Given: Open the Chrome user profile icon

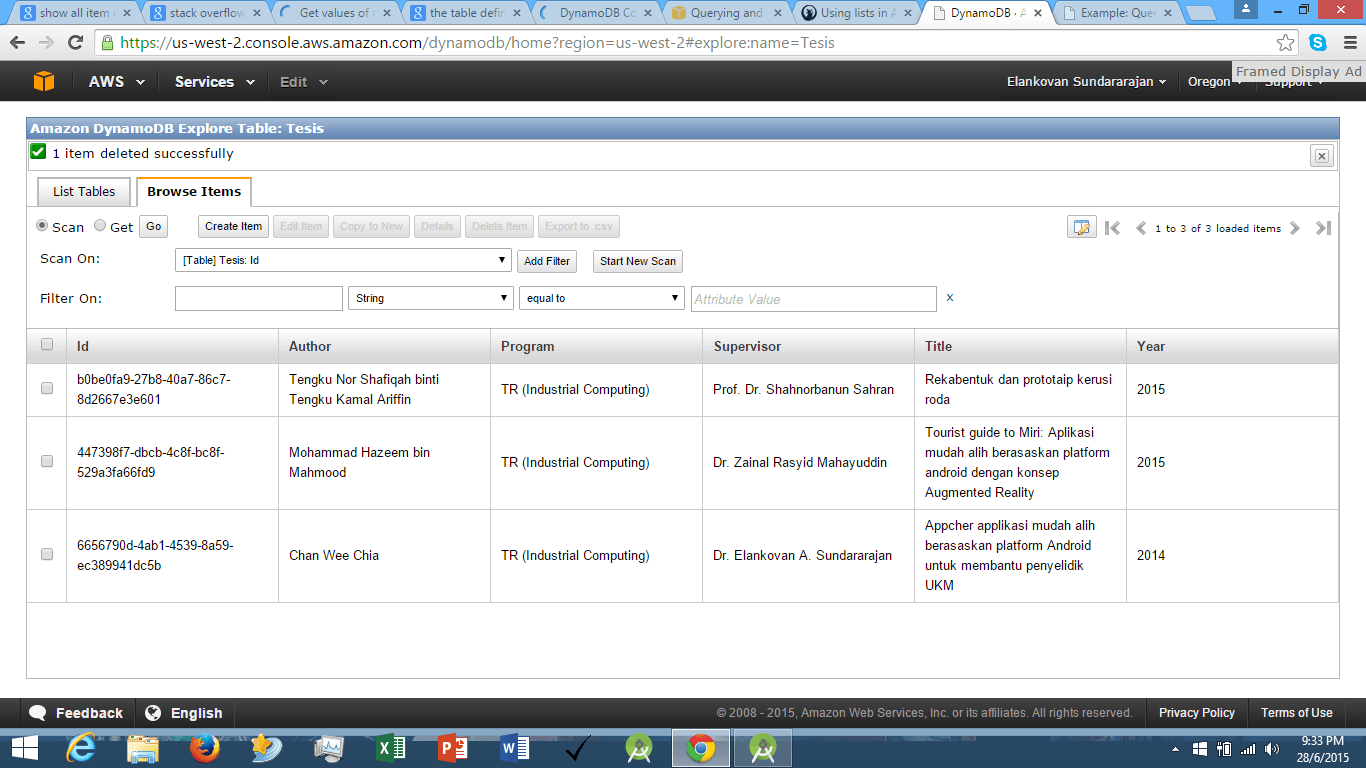Looking at the screenshot, I should click(1246, 9).
